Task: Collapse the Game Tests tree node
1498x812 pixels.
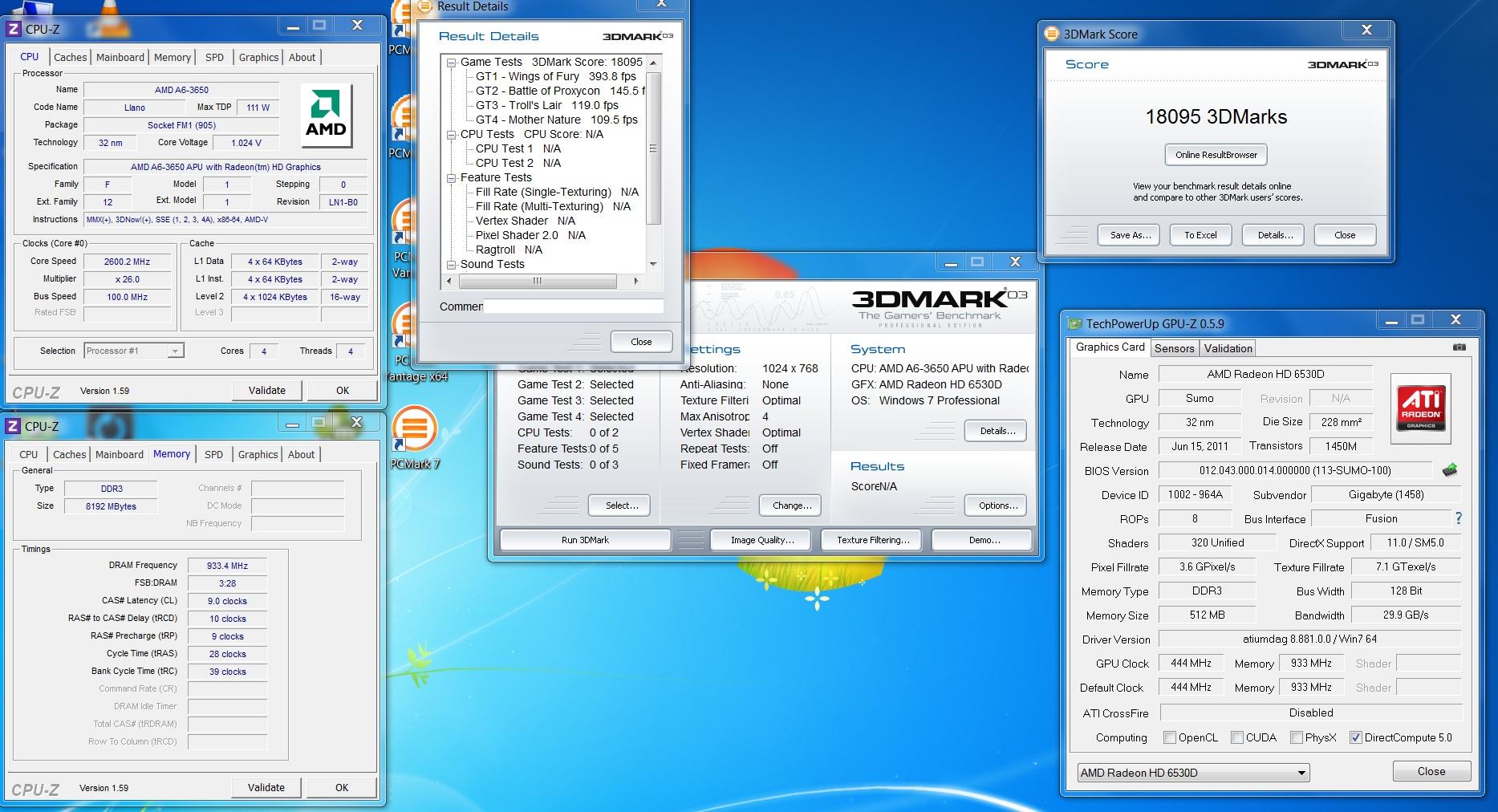Action: 451,63
